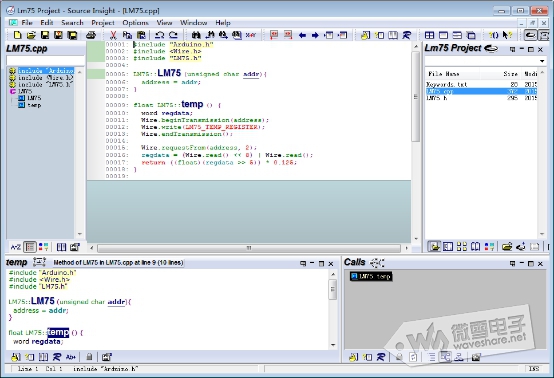Viewport: 554px width, 378px height.
Task: Click the highlighted temp in the context pane
Action: pos(58,332)
